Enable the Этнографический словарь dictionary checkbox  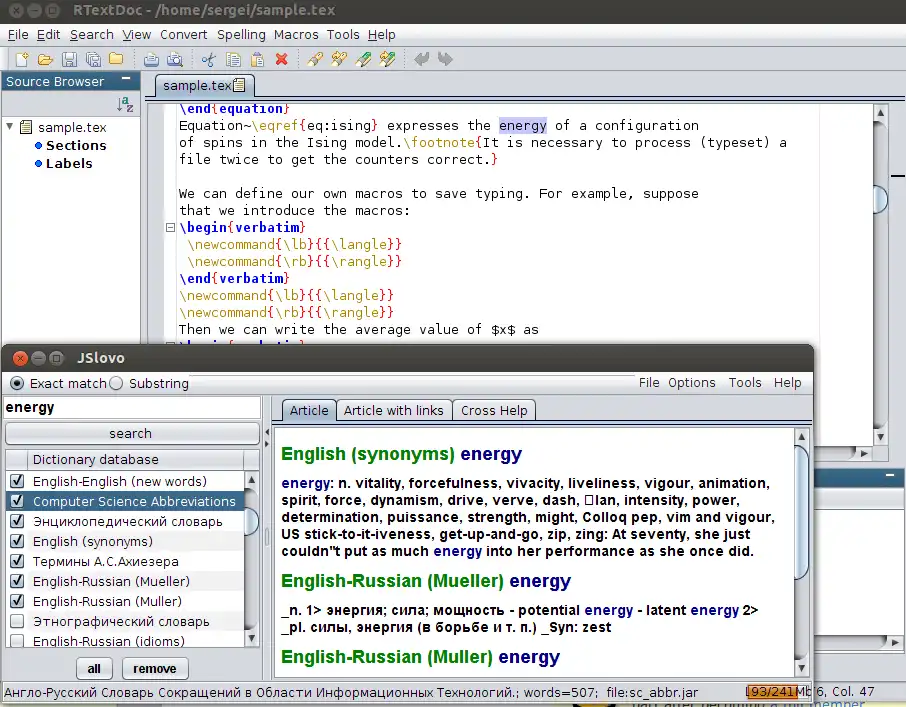pyautogui.click(x=17, y=621)
